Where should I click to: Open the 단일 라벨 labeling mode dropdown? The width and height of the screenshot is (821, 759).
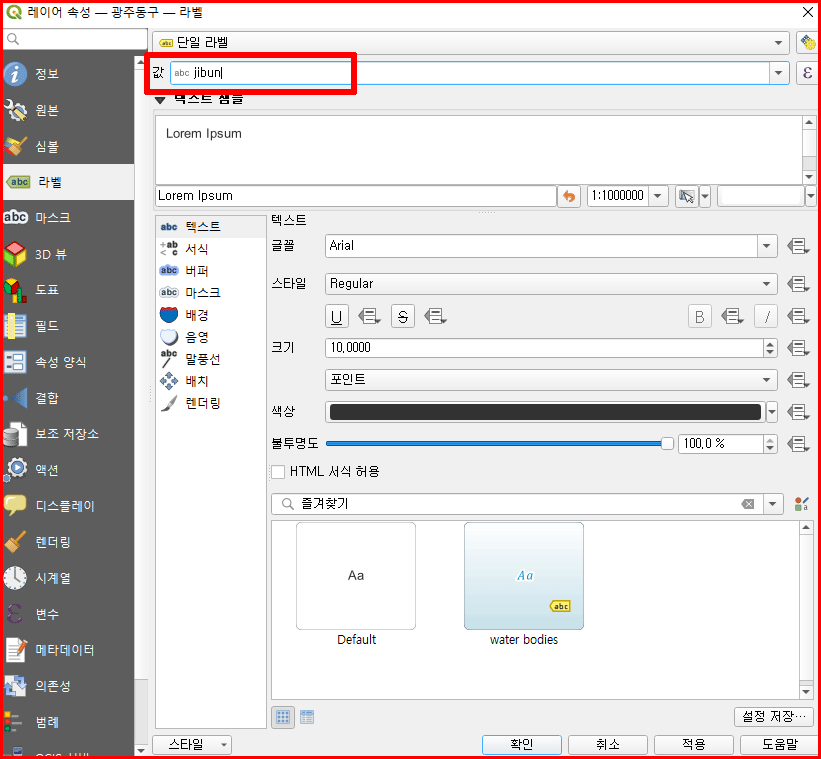click(470, 42)
